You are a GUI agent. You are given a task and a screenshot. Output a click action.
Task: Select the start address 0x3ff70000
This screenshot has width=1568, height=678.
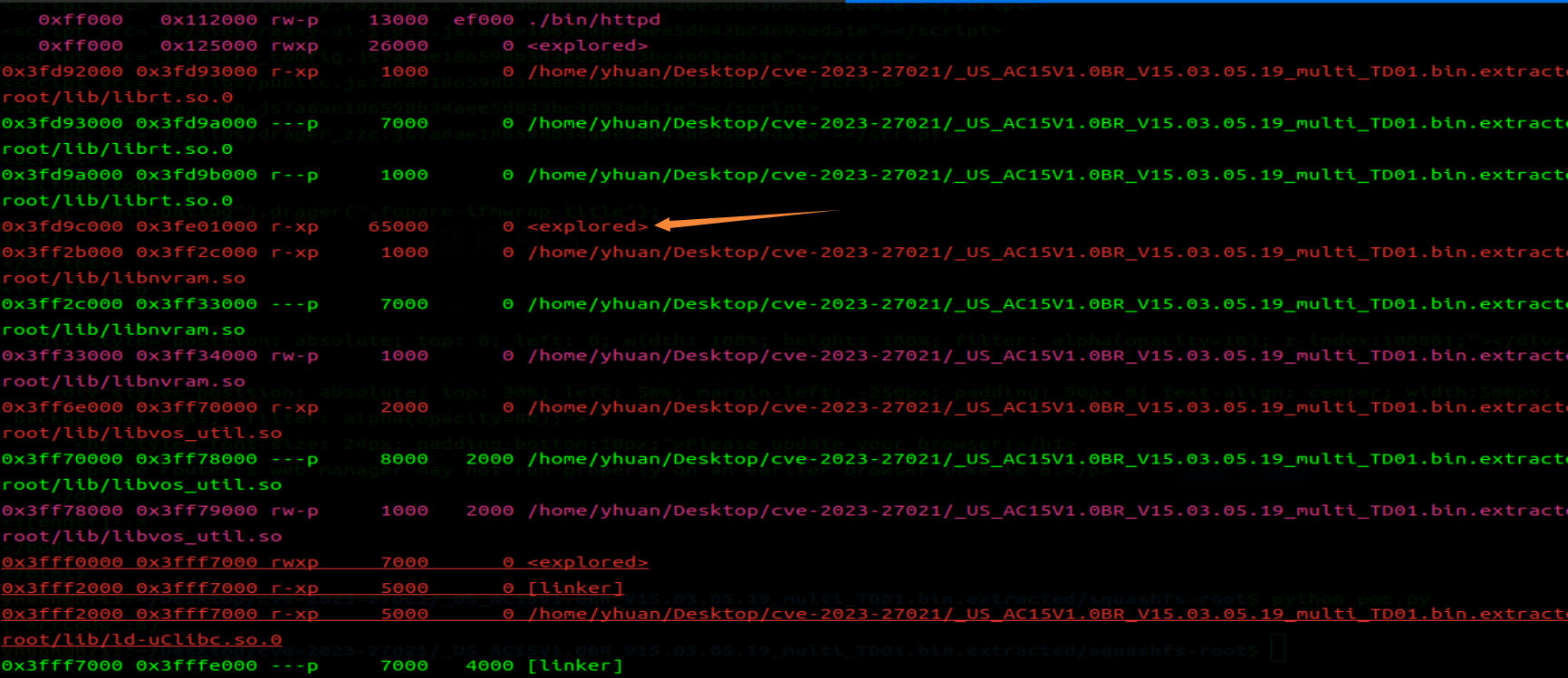[63, 459]
